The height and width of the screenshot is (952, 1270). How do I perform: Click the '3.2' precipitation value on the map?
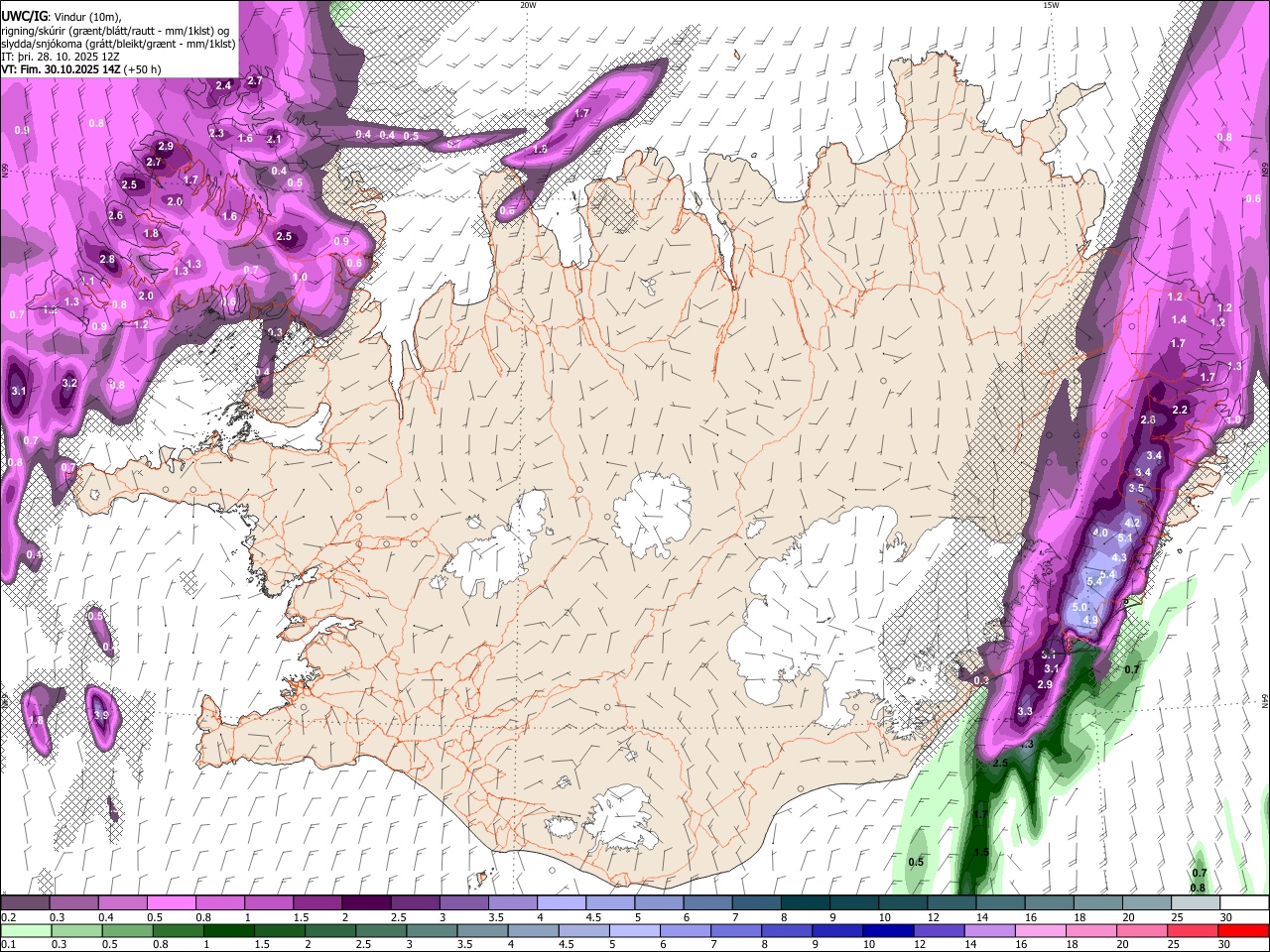(69, 383)
